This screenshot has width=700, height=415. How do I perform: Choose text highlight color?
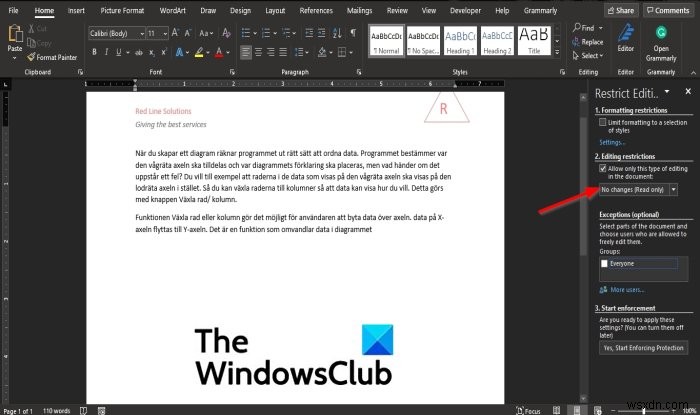point(199,52)
